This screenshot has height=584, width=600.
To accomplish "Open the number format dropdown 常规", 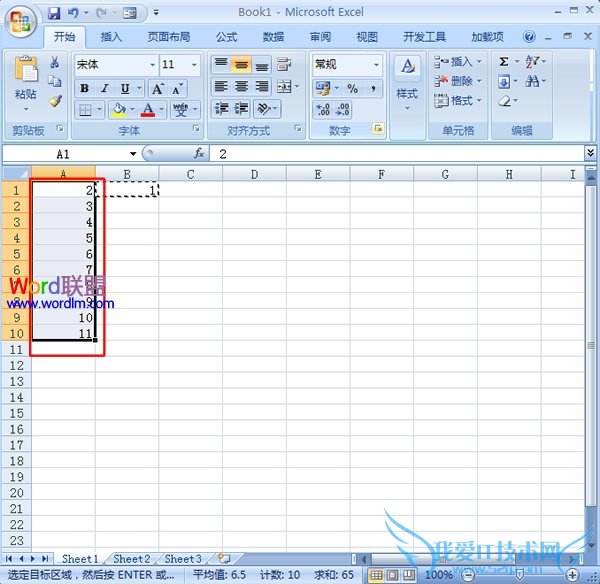I will pyautogui.click(x=377, y=65).
